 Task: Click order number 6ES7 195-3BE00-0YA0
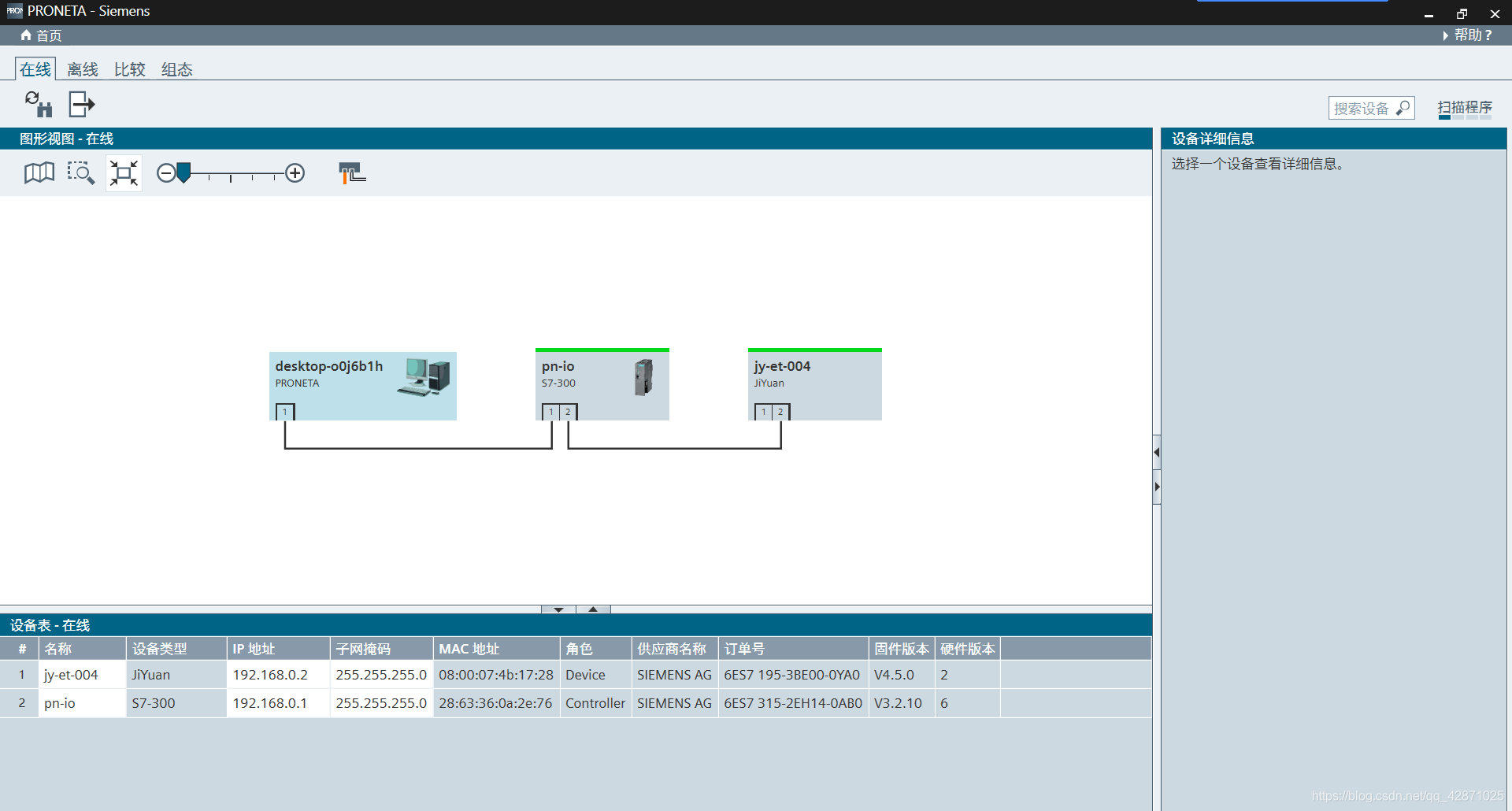click(794, 675)
